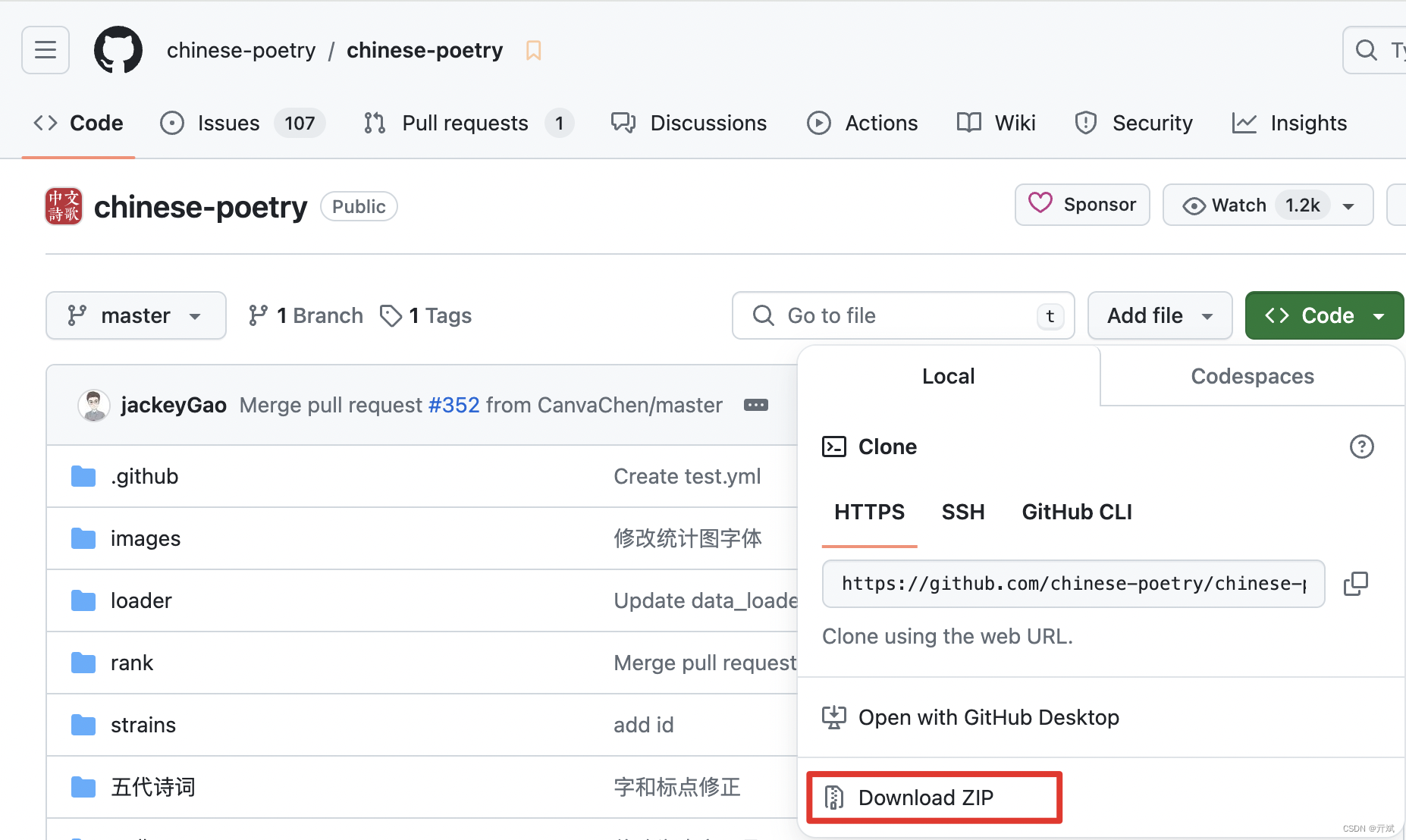
Task: Open the Insights tab
Action: (1289, 123)
